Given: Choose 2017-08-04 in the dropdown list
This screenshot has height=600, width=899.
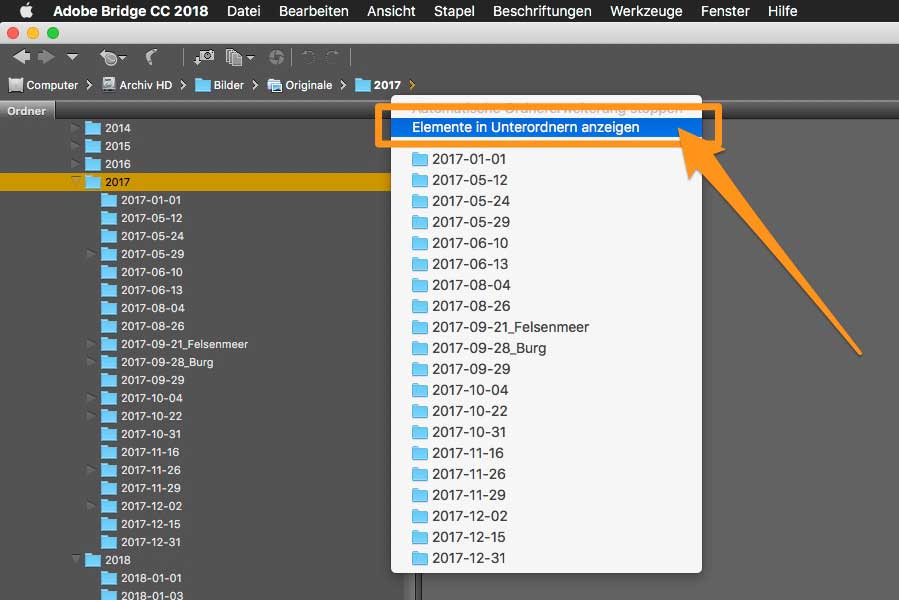Looking at the screenshot, I should (546, 285).
